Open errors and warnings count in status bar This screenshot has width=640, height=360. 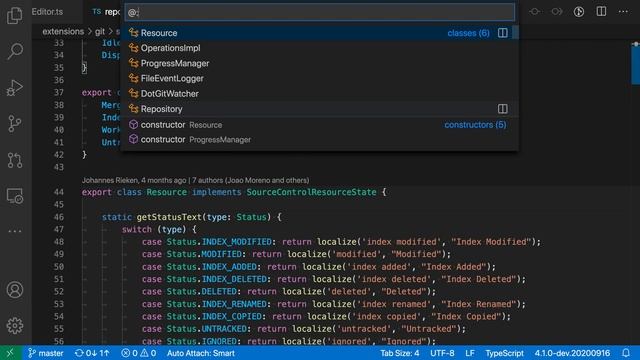click(x=138, y=353)
